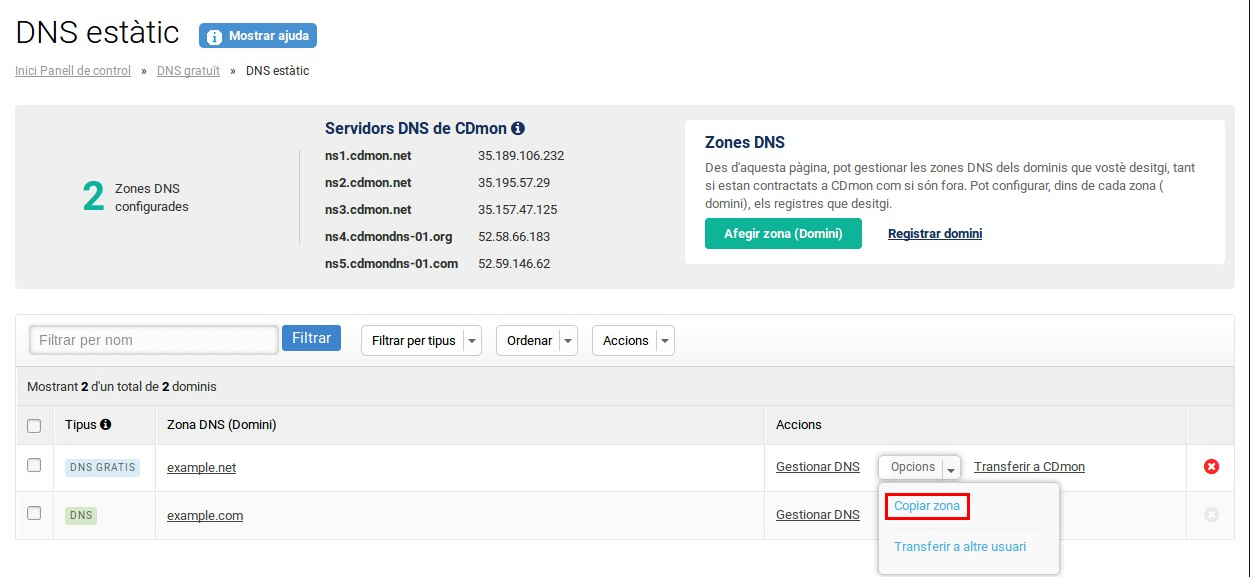
Task: Click the IP address 52.59.146.62
Action: (514, 264)
